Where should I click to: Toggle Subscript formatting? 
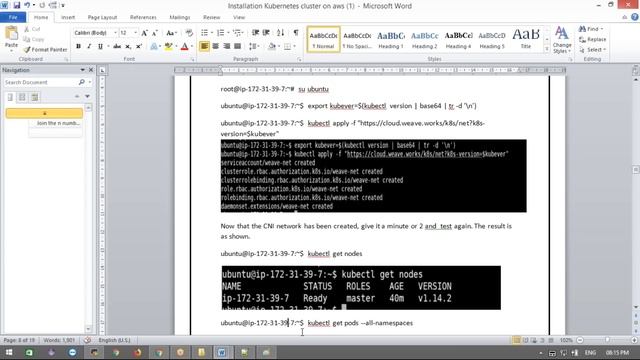128,47
